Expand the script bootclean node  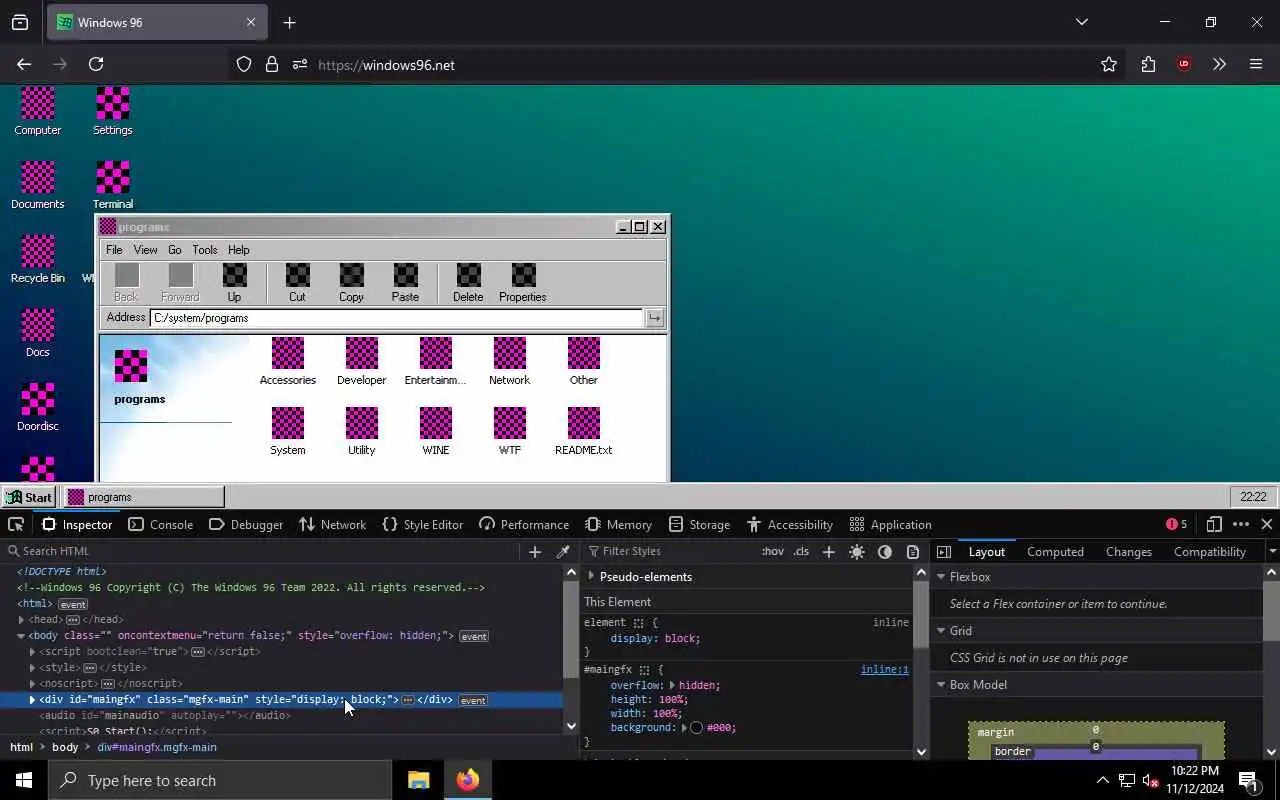(32, 652)
